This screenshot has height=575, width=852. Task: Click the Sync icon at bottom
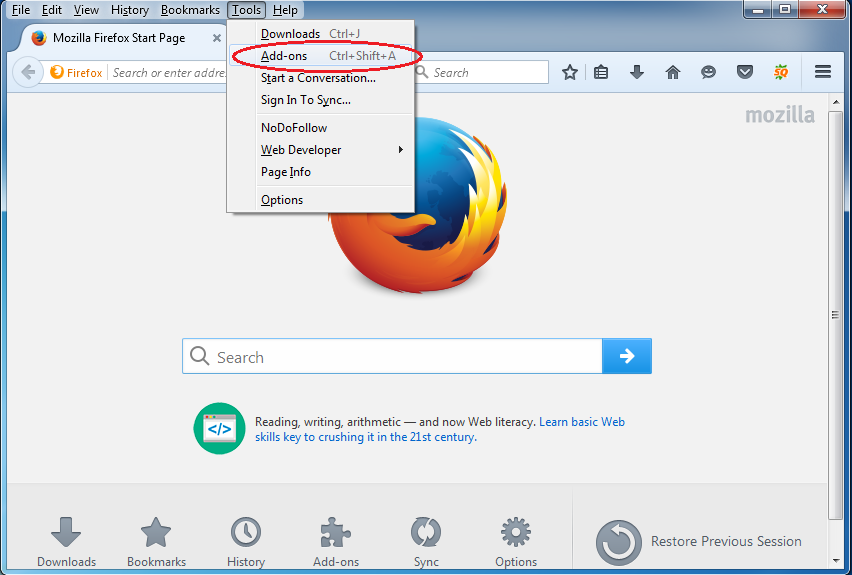[426, 541]
